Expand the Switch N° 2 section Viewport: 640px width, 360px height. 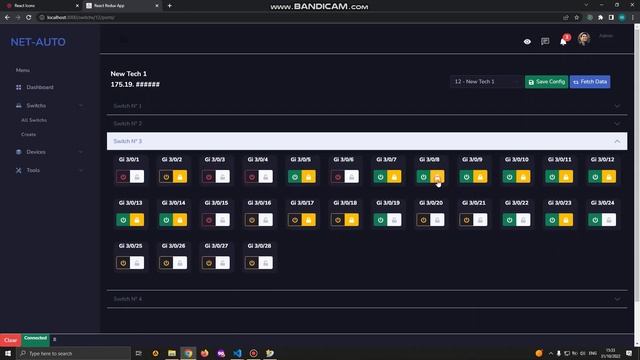pos(367,124)
